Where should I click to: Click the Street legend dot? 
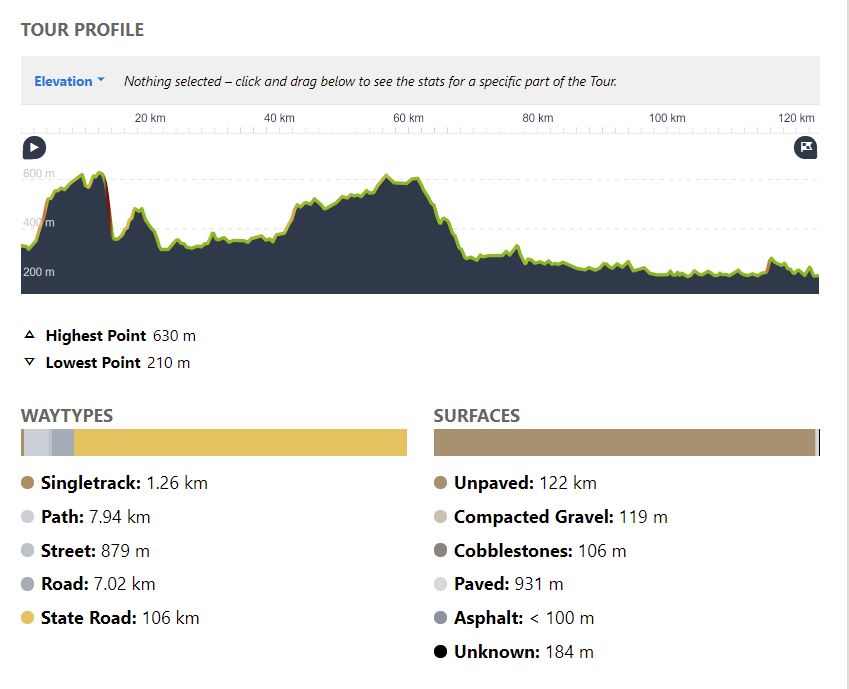tap(28, 551)
